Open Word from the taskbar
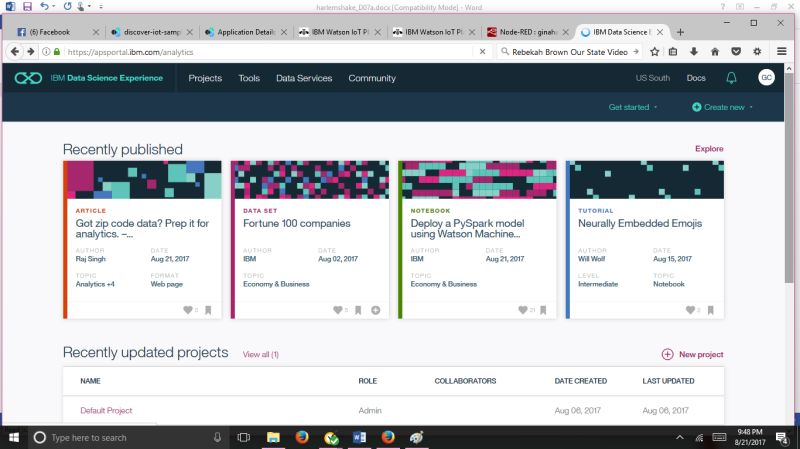The image size is (800, 449). [359, 437]
